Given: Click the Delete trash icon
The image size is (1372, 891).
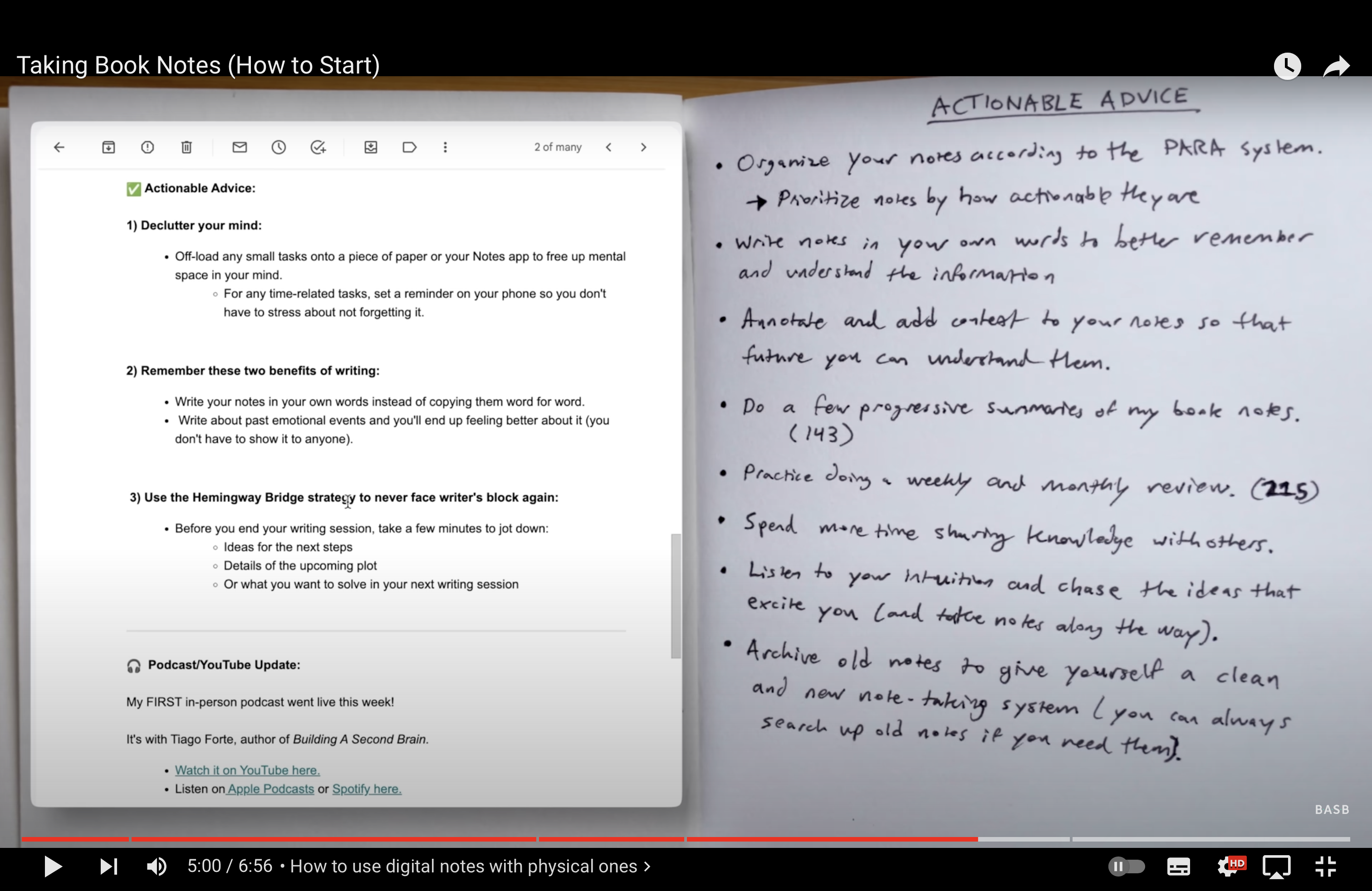Looking at the screenshot, I should (x=186, y=147).
